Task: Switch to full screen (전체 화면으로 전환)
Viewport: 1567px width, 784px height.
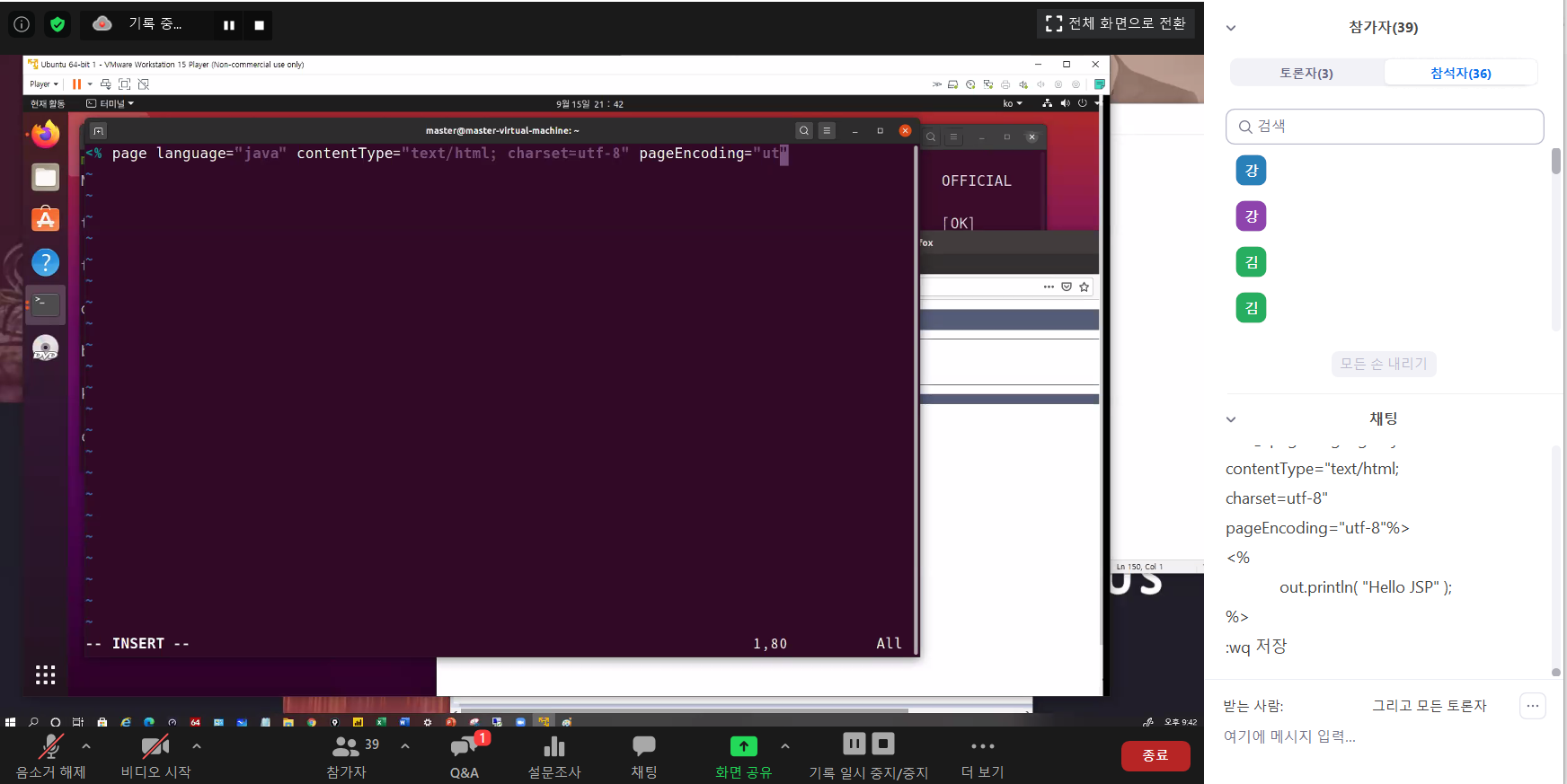Action: coord(1116,23)
